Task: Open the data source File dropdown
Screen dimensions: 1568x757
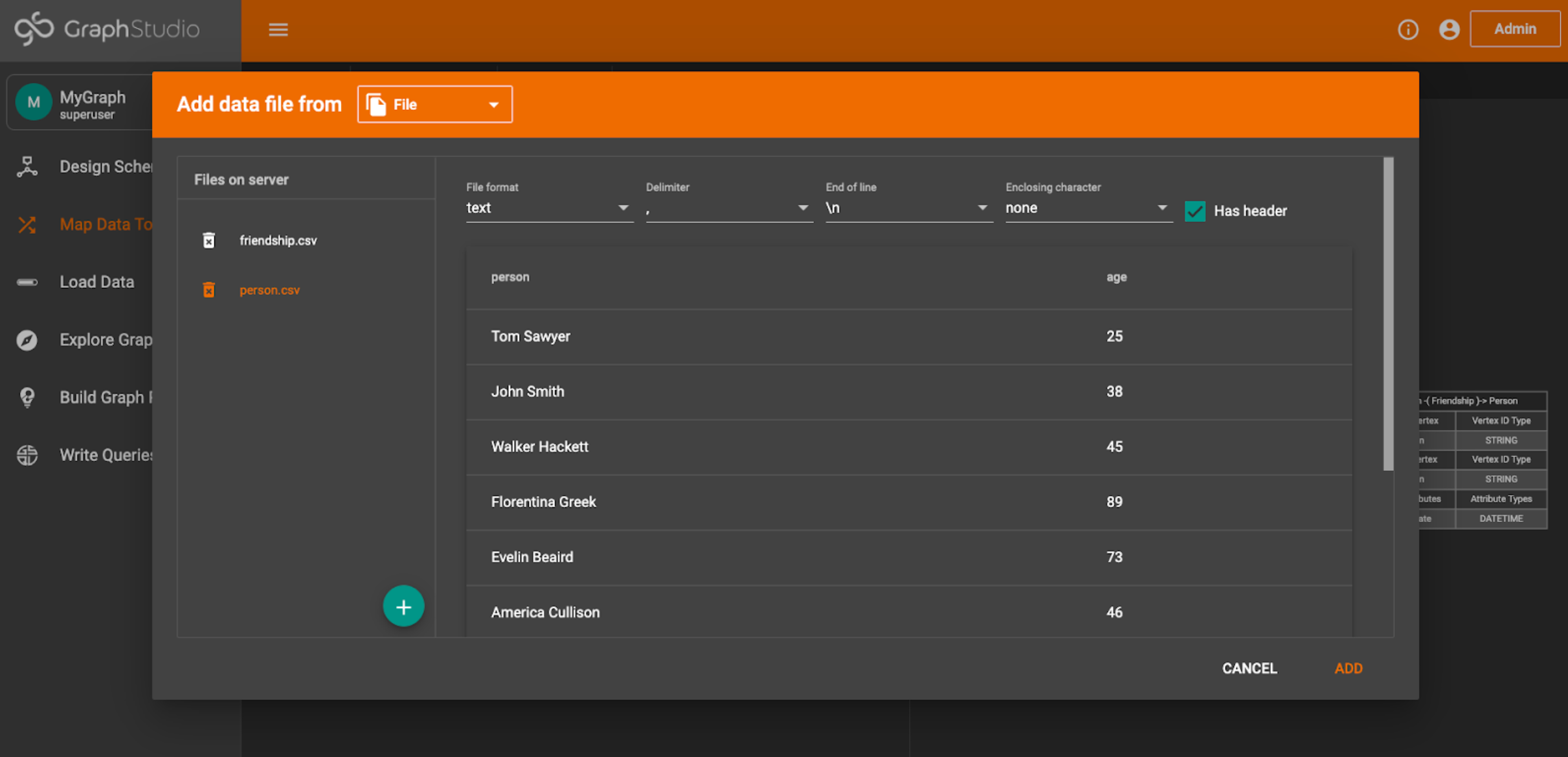Action: 434,104
